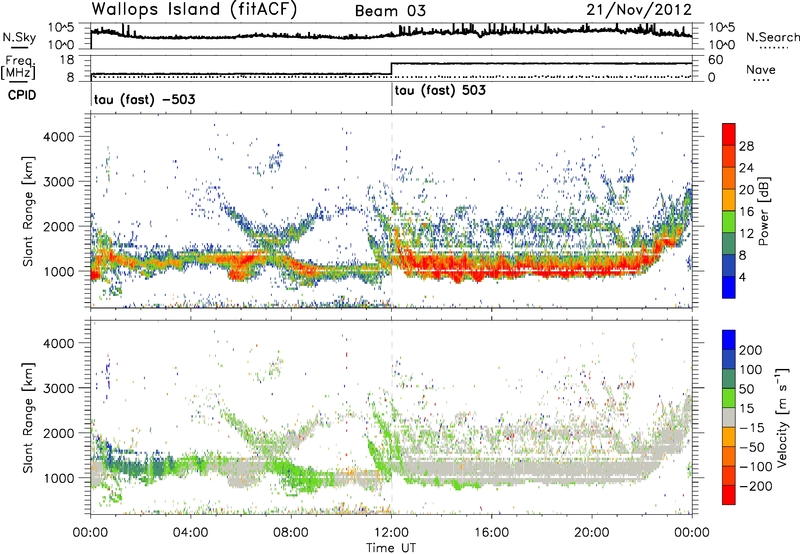Screen dimensions: 800x554
Task: Click the "18" frequency axis tick label
Action: pos(67,60)
